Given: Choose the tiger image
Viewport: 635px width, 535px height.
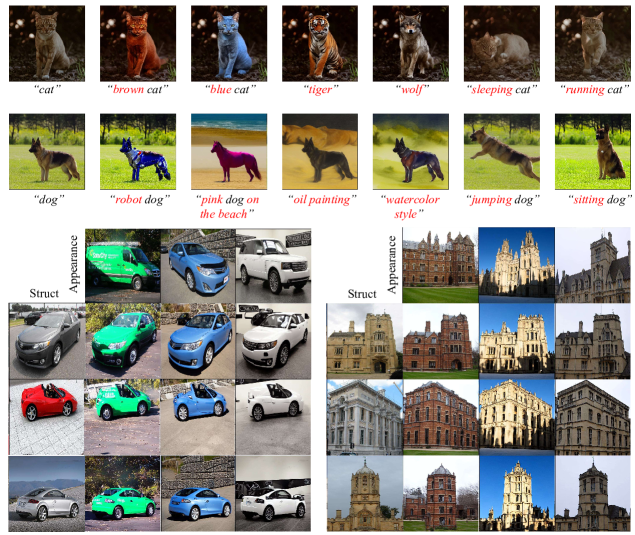Looking at the screenshot, I should point(320,43).
